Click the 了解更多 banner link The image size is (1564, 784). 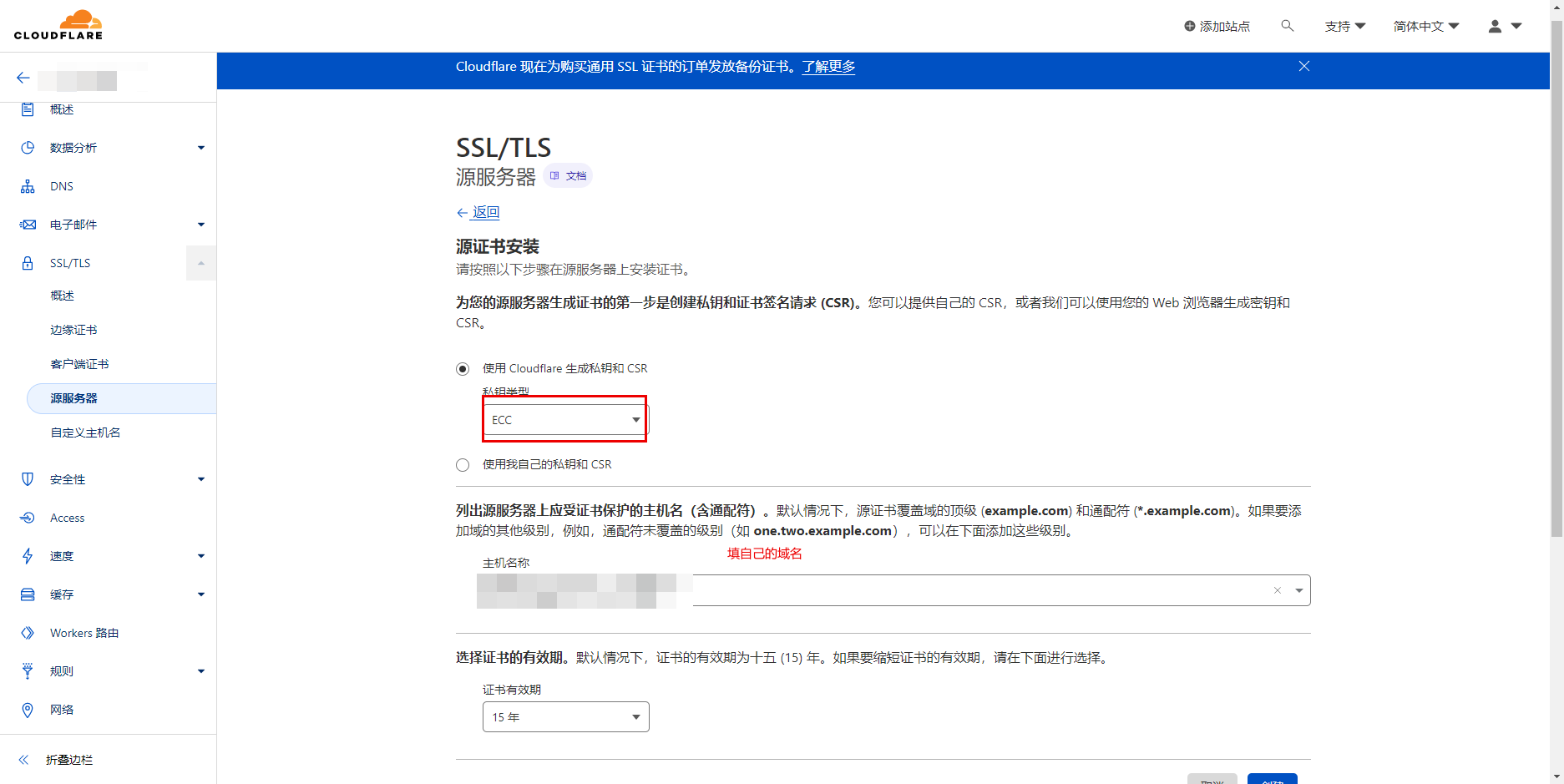[x=828, y=67]
